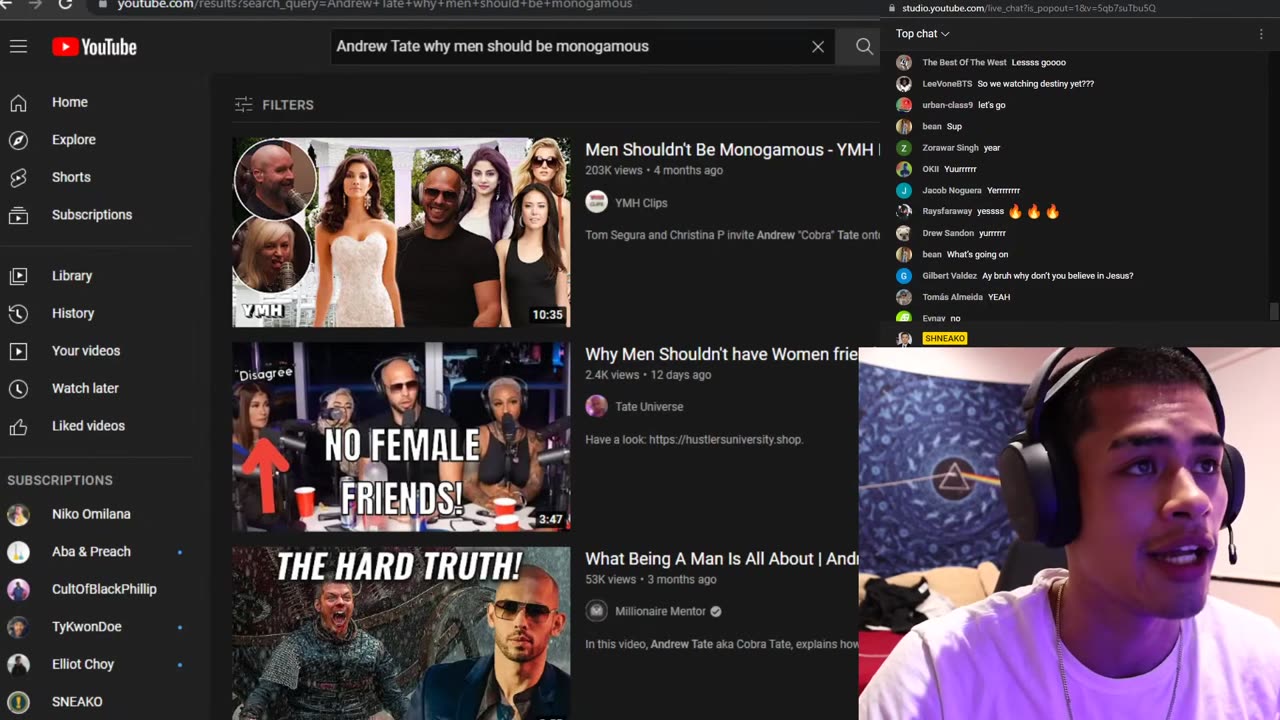The image size is (1280, 720).
Task: Reload the browser page
Action: (65, 4)
